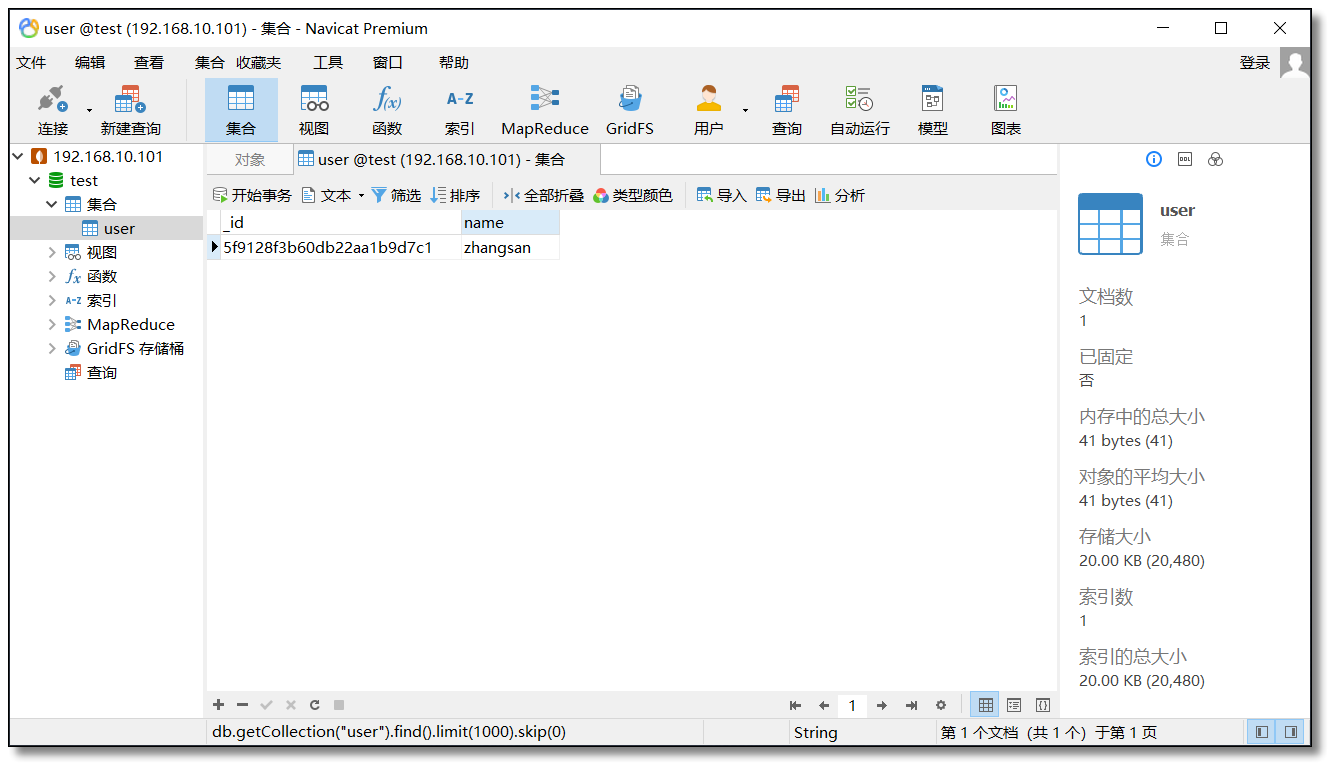Click 开始事务 button
The image size is (1328, 763).
pos(252,196)
